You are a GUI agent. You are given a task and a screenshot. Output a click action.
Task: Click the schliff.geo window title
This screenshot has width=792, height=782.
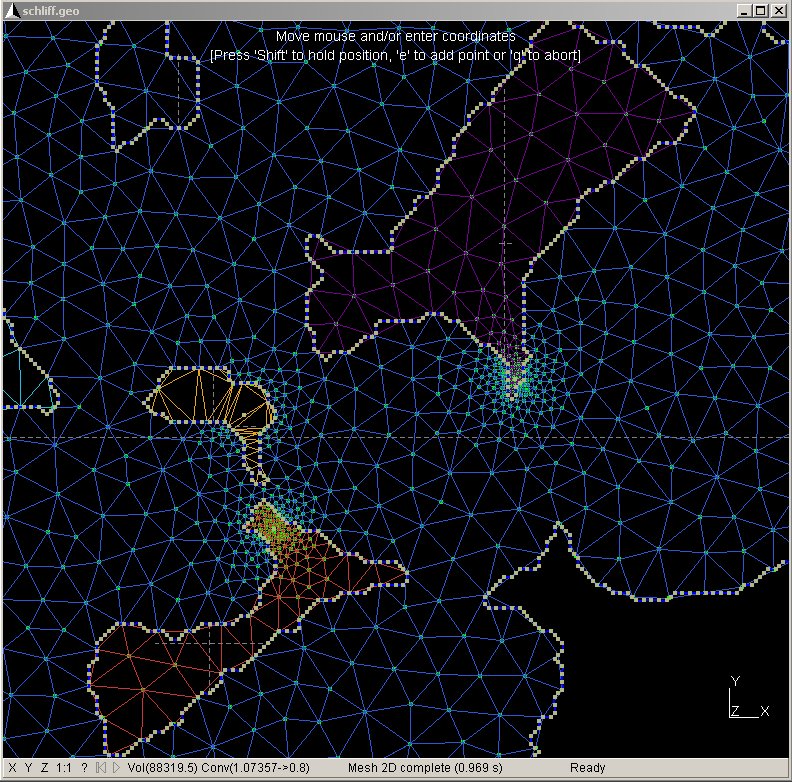coord(51,11)
